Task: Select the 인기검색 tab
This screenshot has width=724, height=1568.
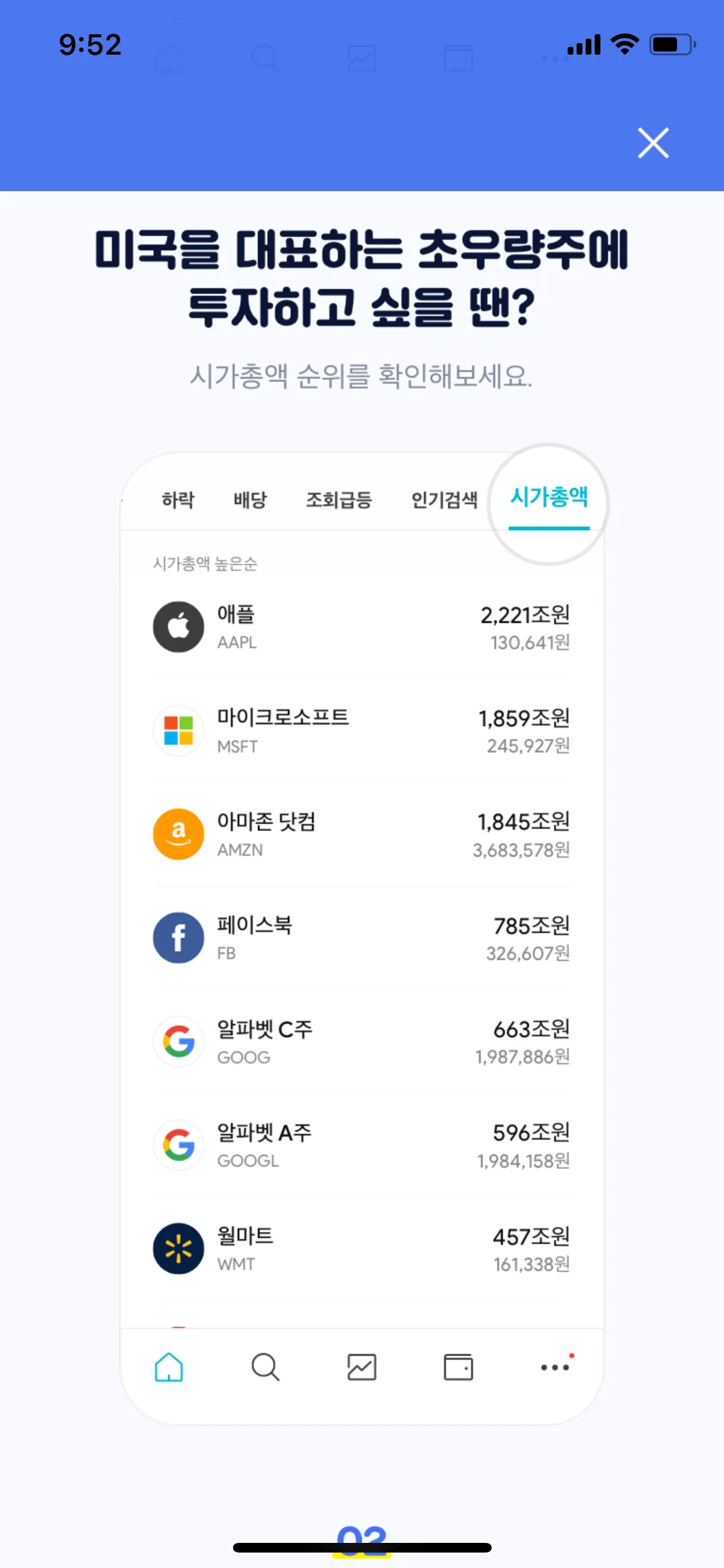Action: [444, 499]
